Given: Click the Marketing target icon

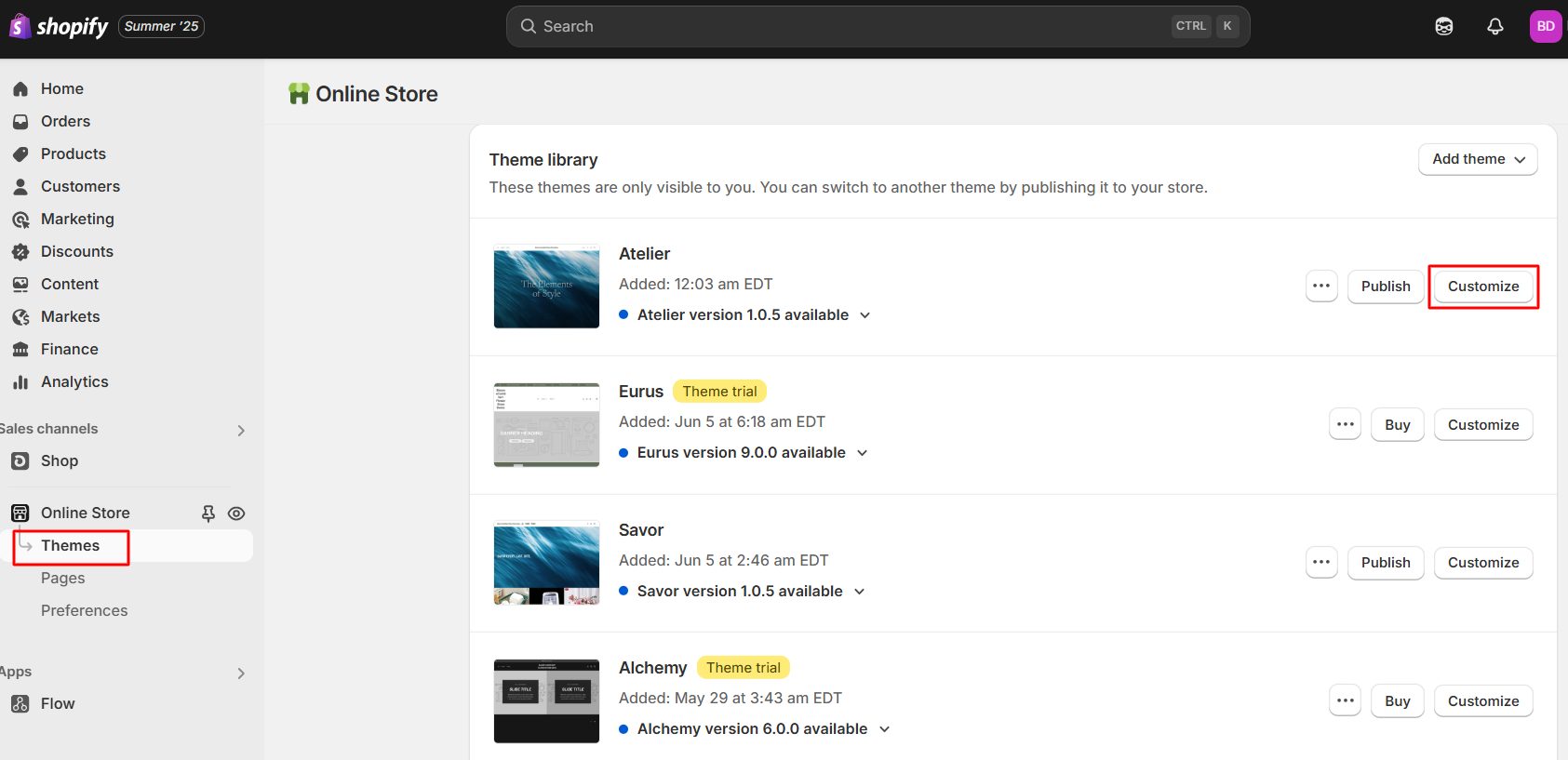Looking at the screenshot, I should click(20, 220).
